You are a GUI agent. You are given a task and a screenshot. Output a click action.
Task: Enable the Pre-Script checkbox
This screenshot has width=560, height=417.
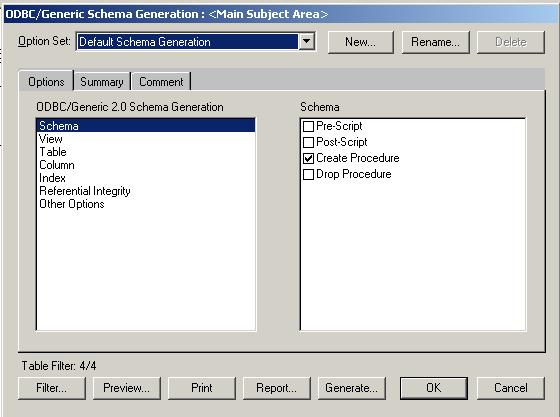[x=308, y=126]
